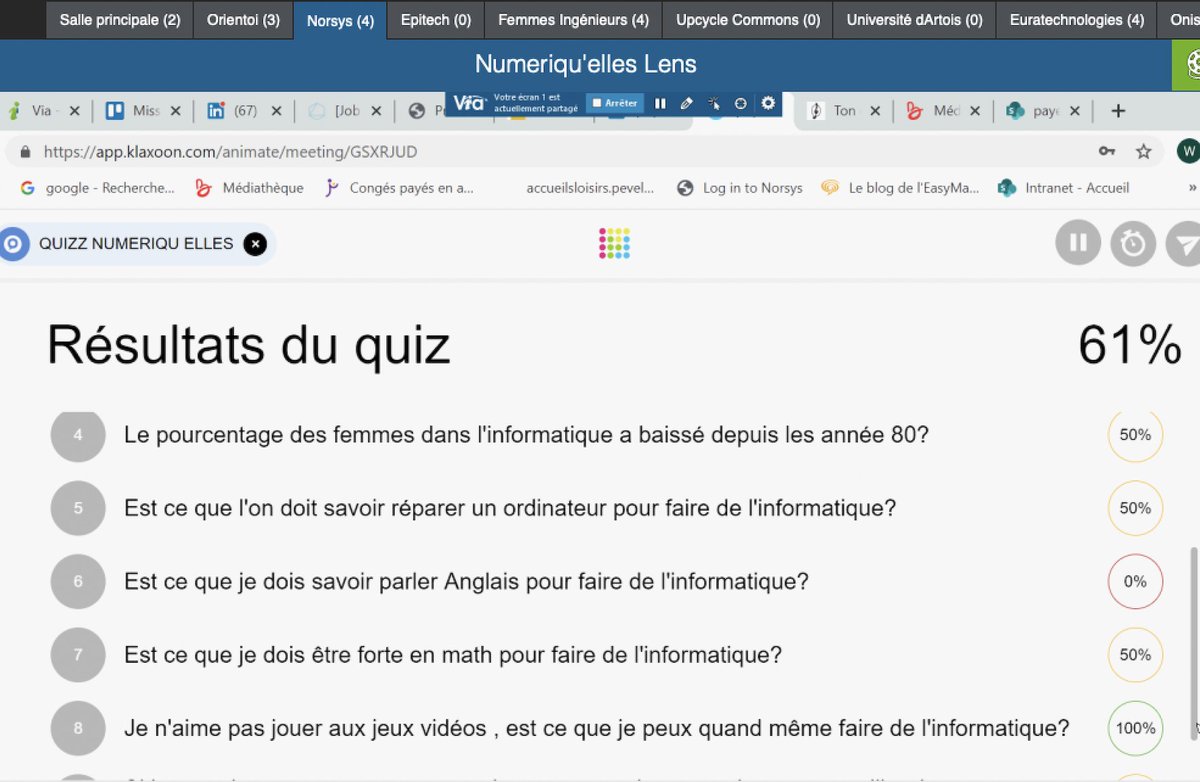Viewport: 1200px width, 782px height.
Task: Stop screen sharing with the Arrêter button
Action: tap(615, 103)
